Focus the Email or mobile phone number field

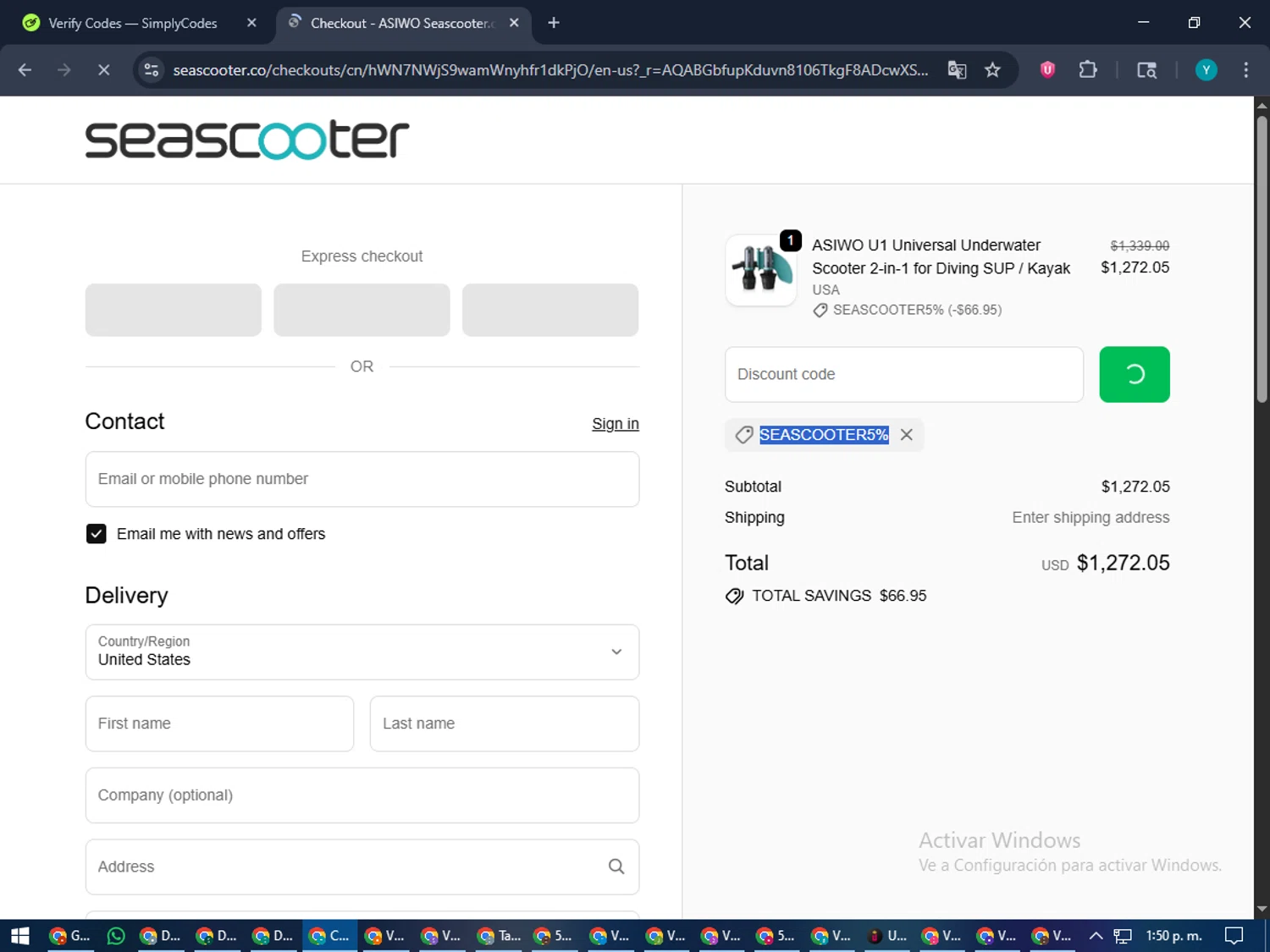(362, 479)
